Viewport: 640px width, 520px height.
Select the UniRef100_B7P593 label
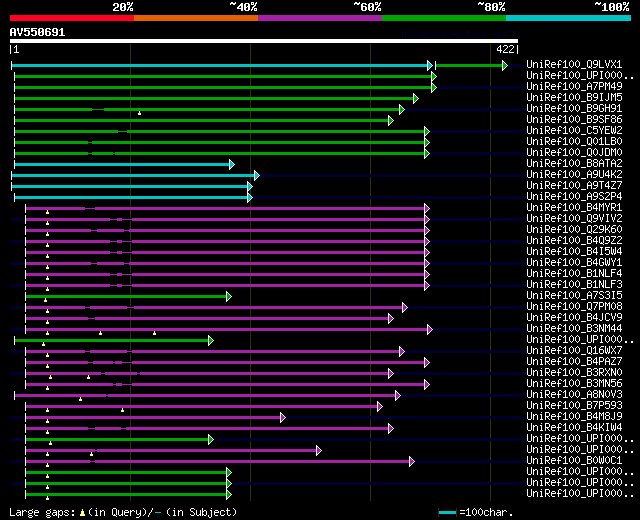[x=574, y=406]
